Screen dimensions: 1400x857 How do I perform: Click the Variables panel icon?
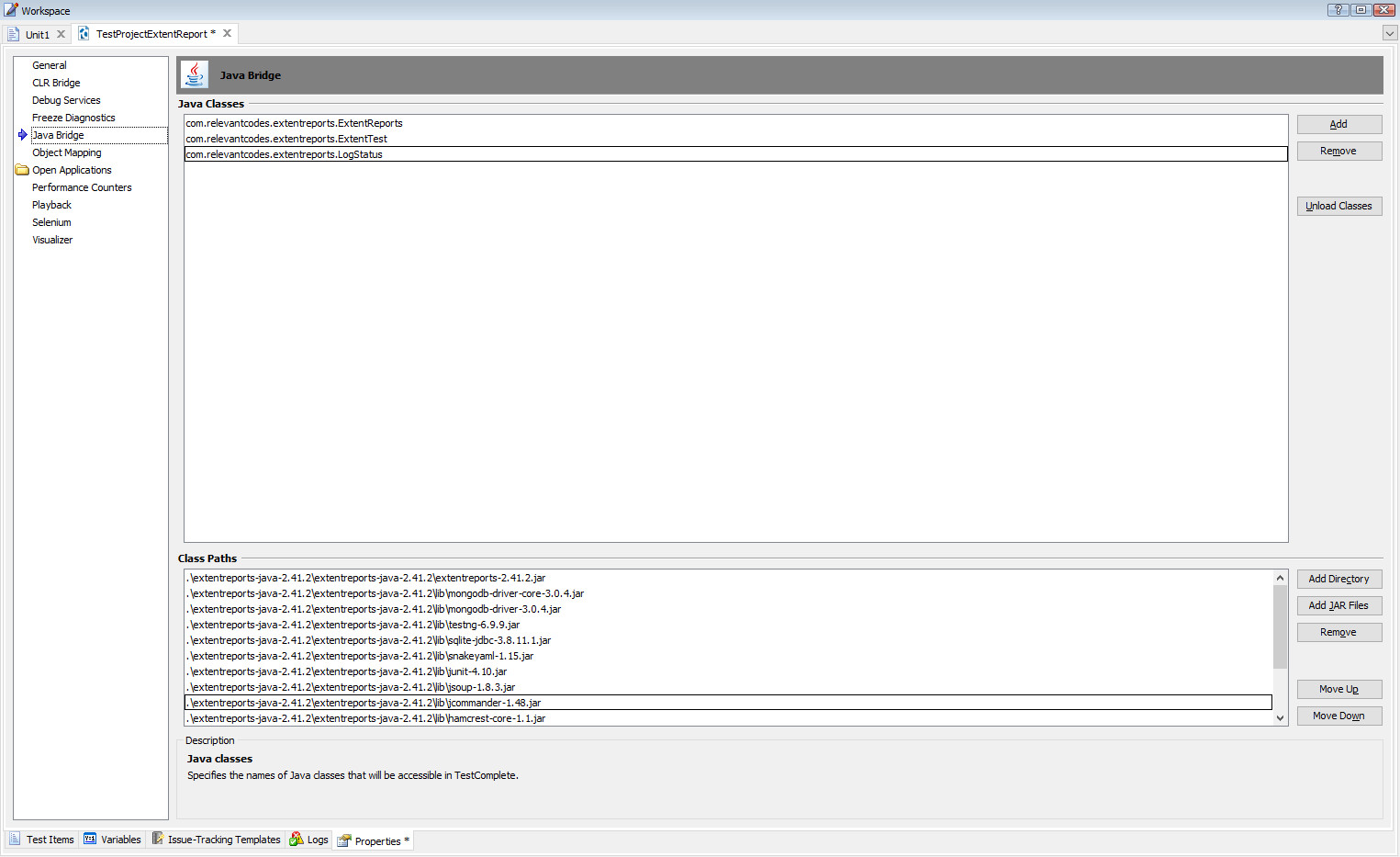[89, 839]
